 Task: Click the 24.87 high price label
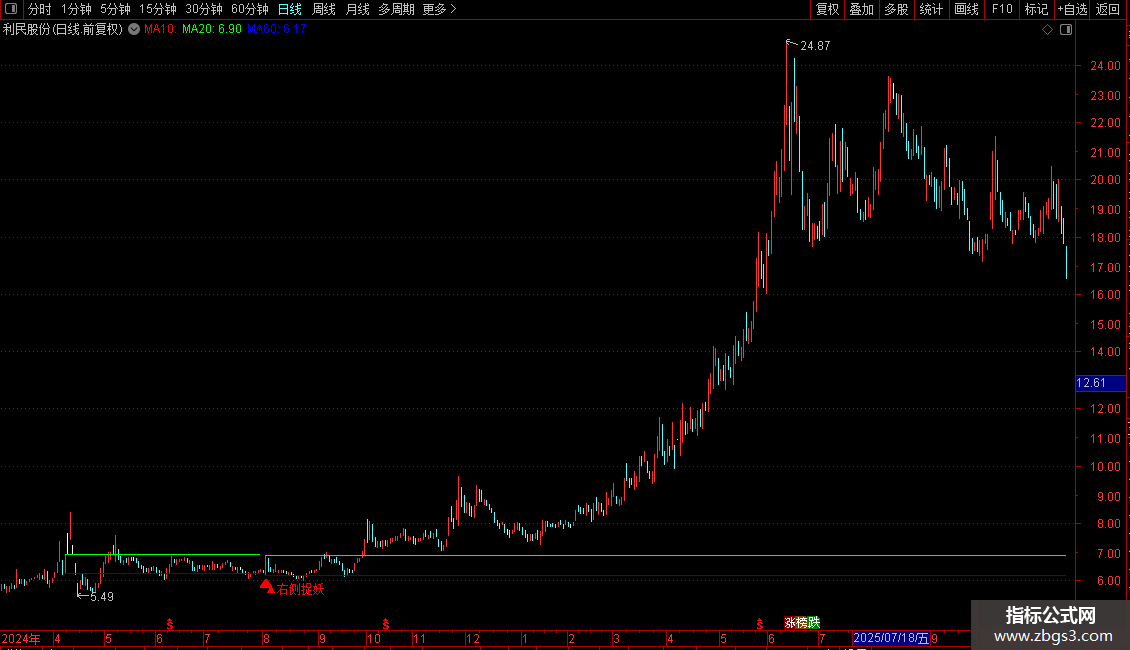815,46
